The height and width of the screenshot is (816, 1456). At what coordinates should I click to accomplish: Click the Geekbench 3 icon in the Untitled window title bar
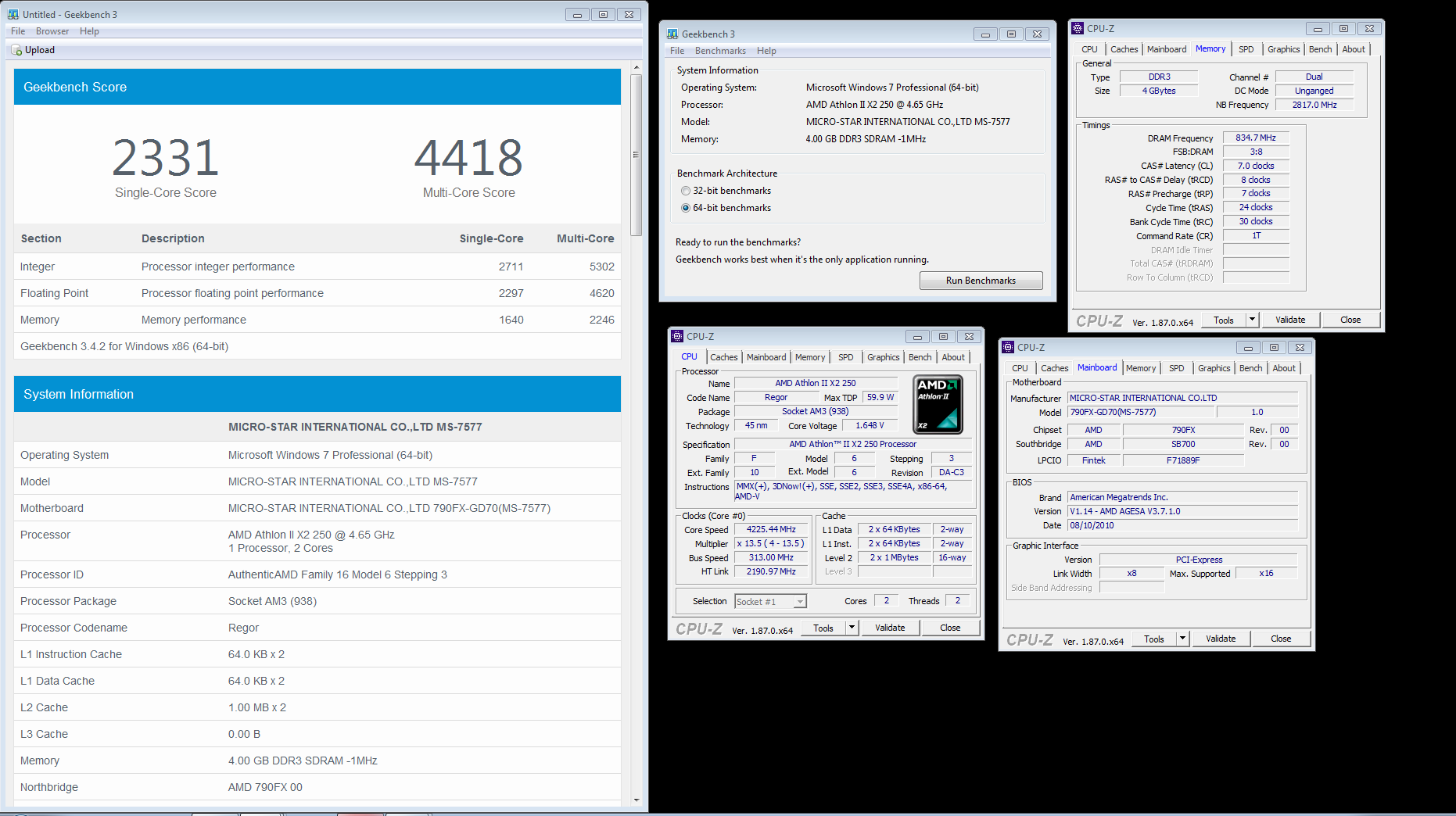click(13, 14)
